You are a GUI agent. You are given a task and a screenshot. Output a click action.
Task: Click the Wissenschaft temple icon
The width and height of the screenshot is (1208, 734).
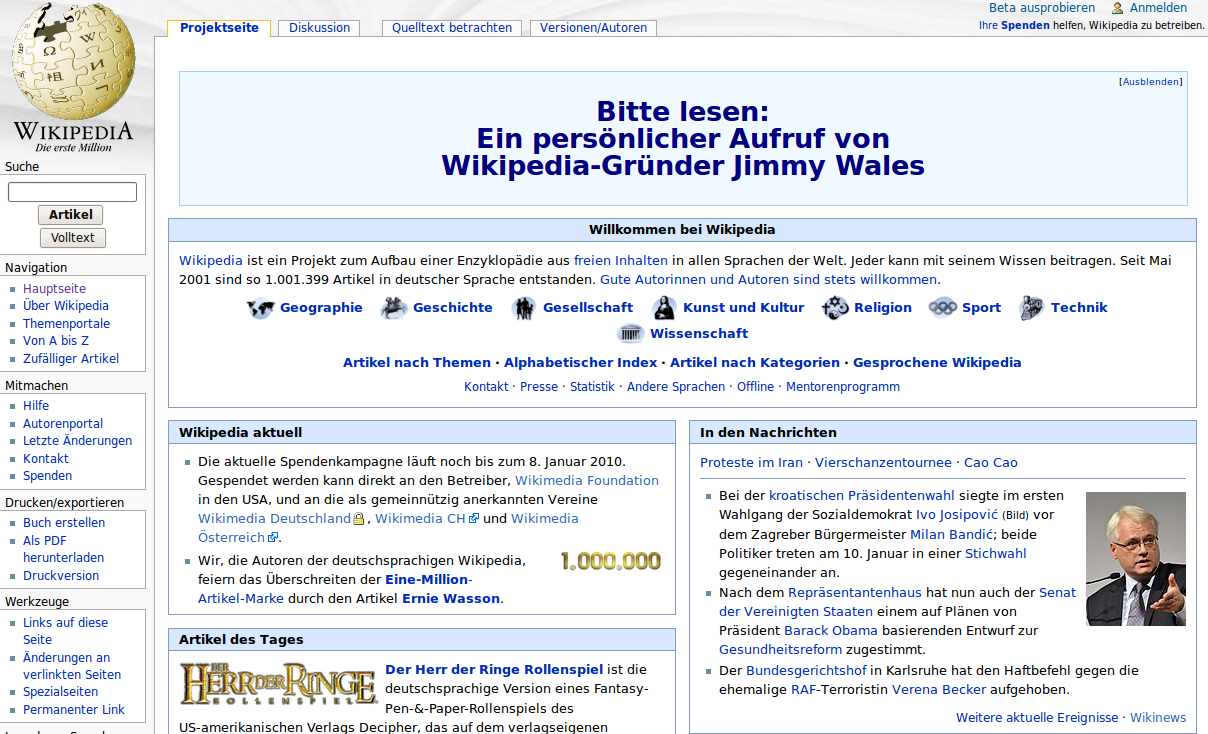pyautogui.click(x=631, y=334)
